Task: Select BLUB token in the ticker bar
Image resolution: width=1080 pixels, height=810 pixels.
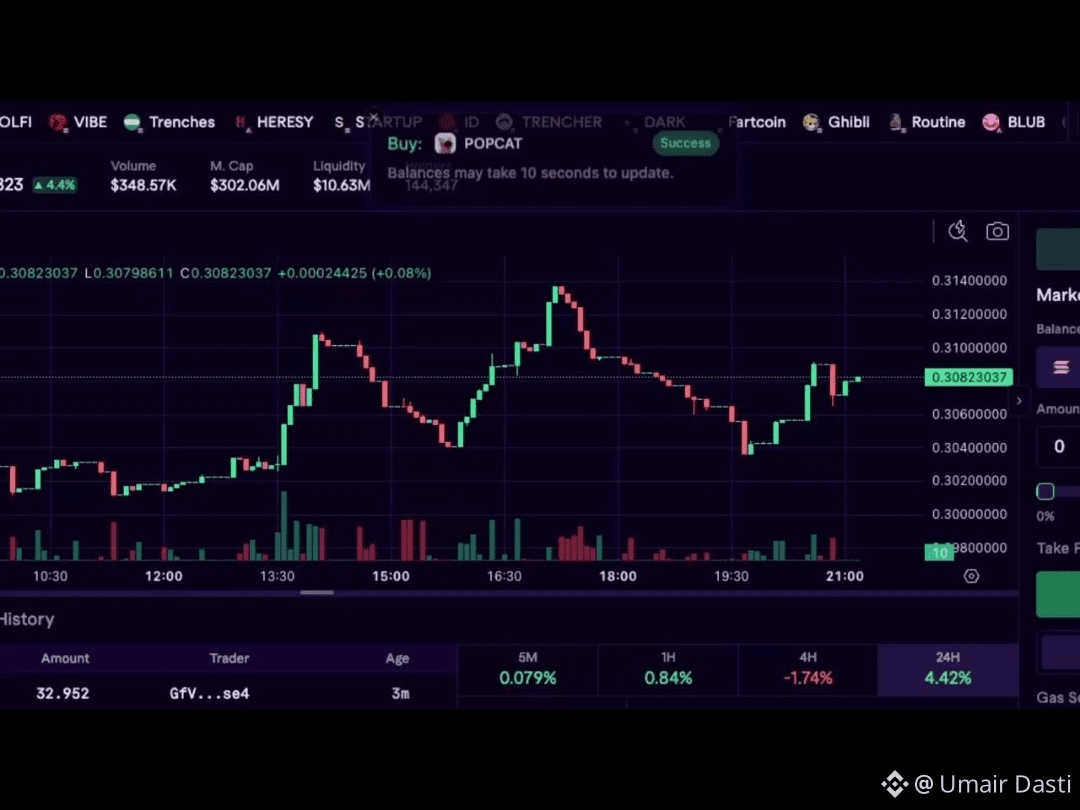Action: (x=1014, y=123)
